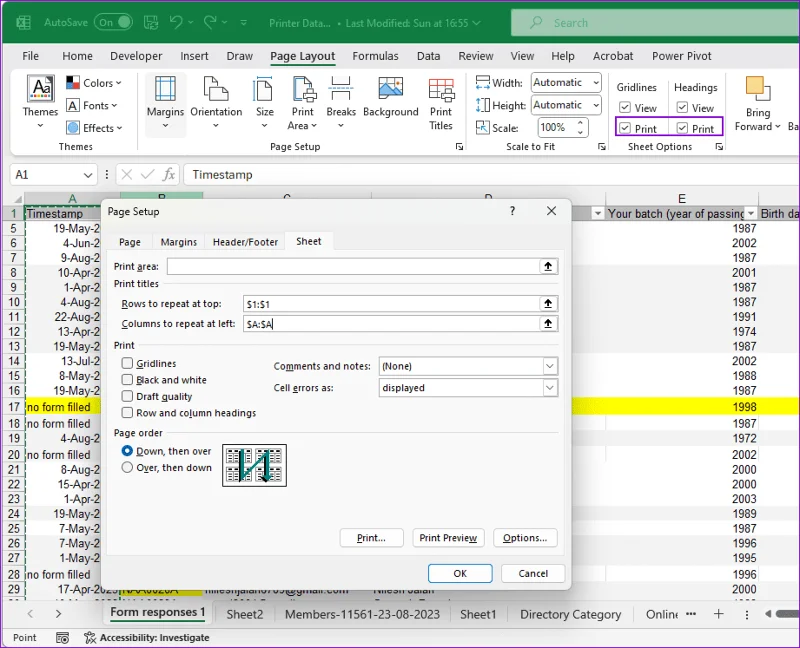
Task: Click in the Print area field
Action: click(x=353, y=266)
